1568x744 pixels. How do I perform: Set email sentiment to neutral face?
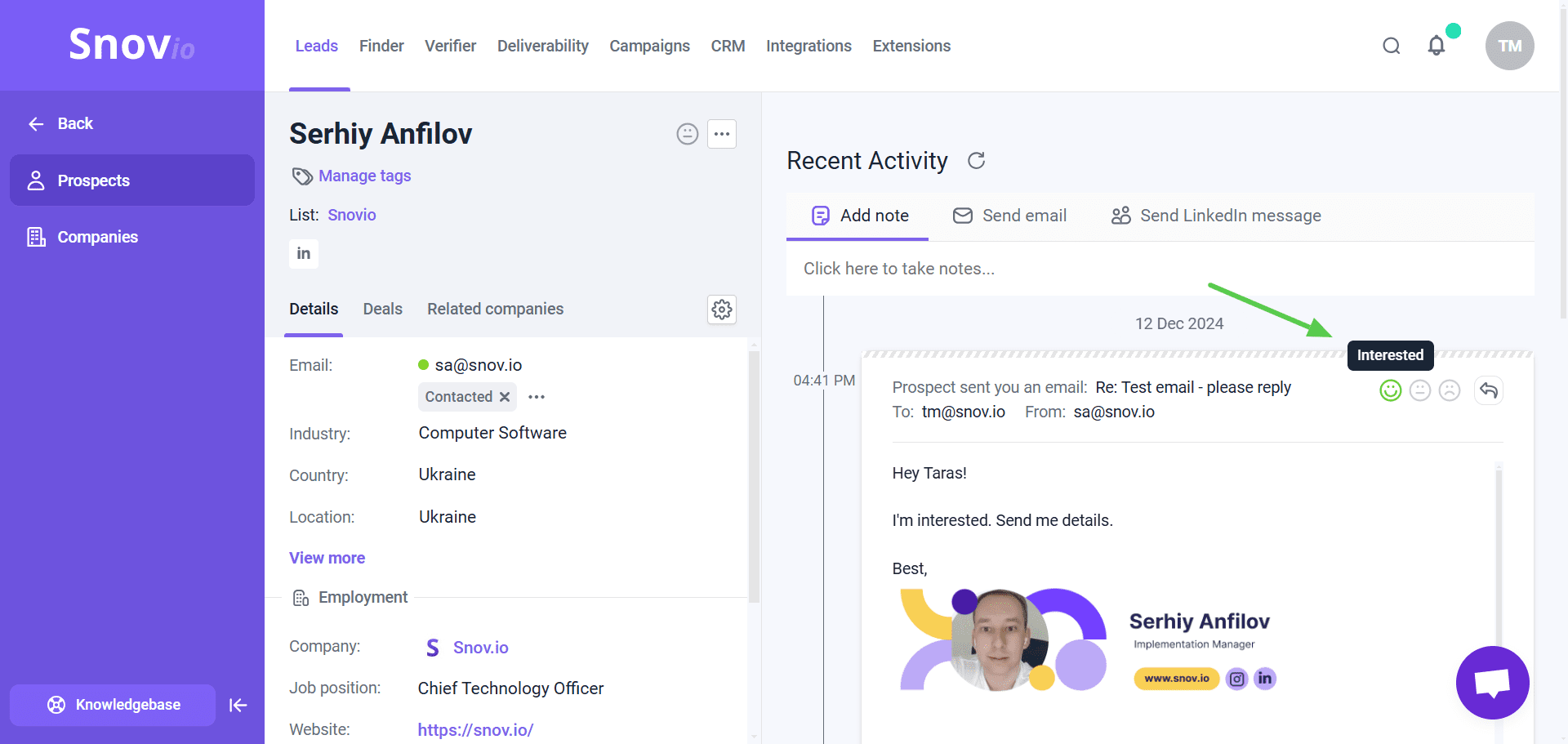click(1420, 390)
